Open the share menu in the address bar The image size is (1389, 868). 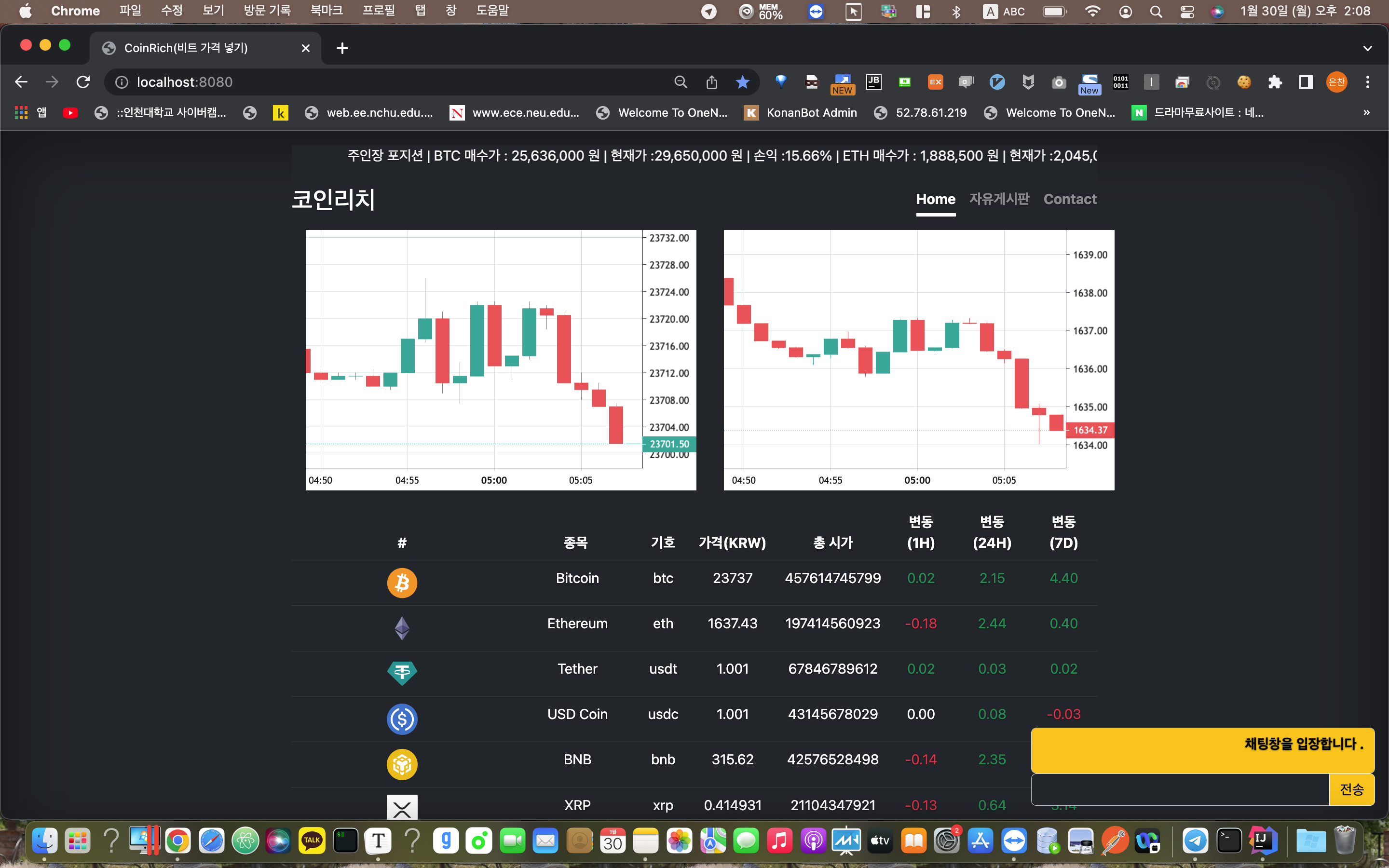(x=712, y=81)
